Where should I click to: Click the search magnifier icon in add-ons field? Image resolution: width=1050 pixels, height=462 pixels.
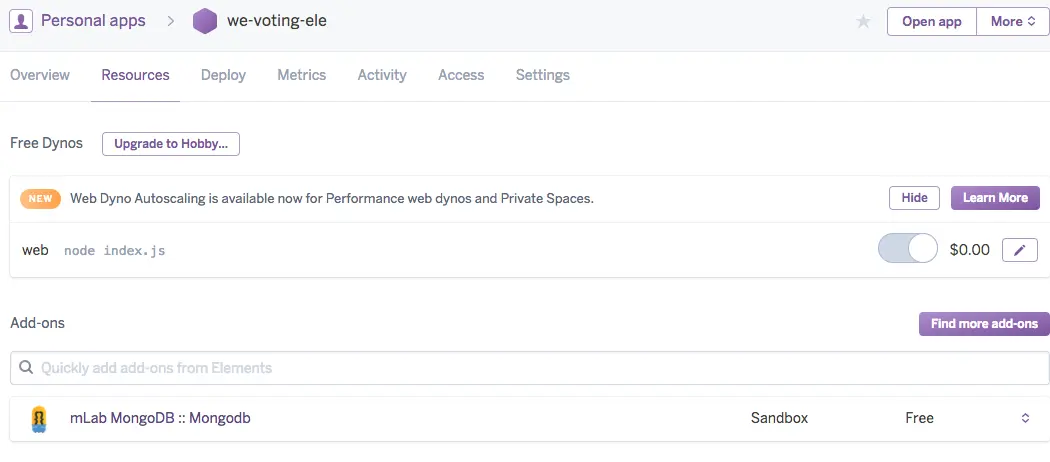(x=26, y=368)
